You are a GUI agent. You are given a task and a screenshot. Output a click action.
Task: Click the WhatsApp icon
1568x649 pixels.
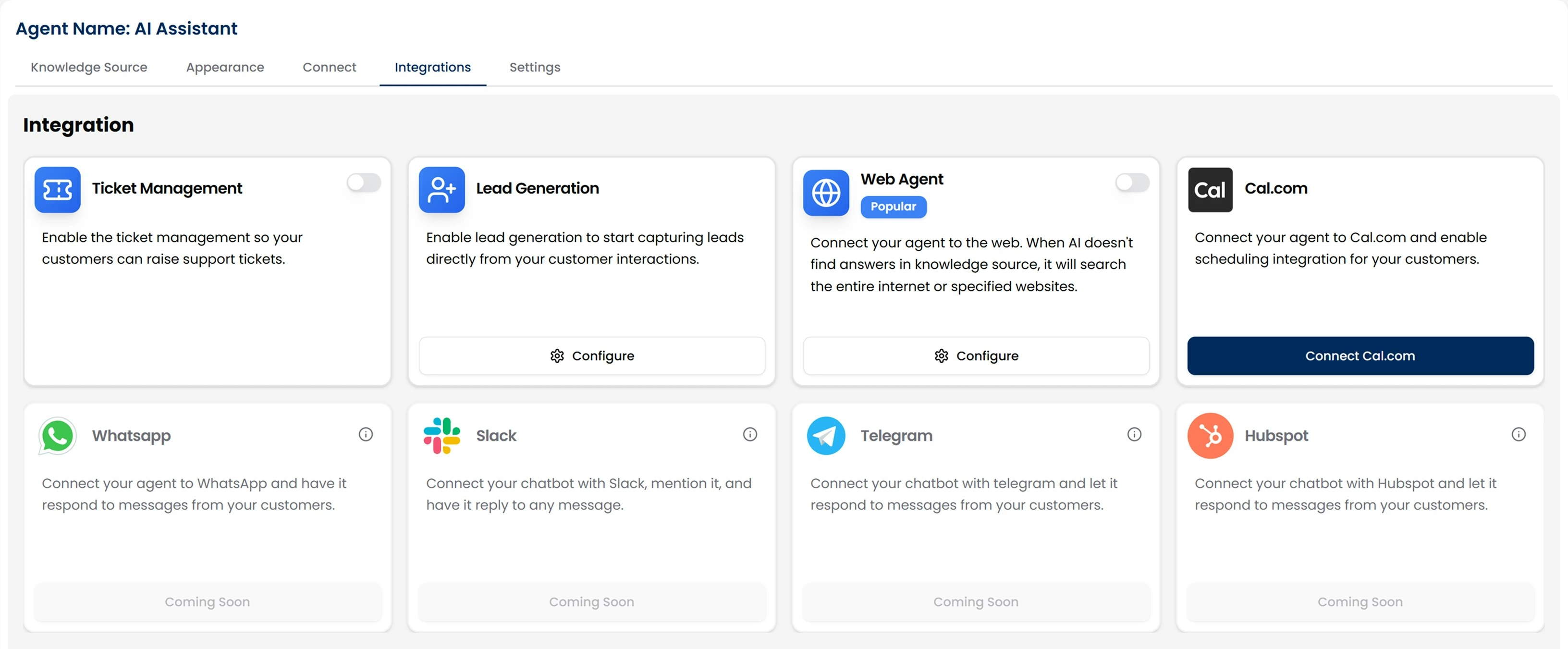click(x=57, y=435)
